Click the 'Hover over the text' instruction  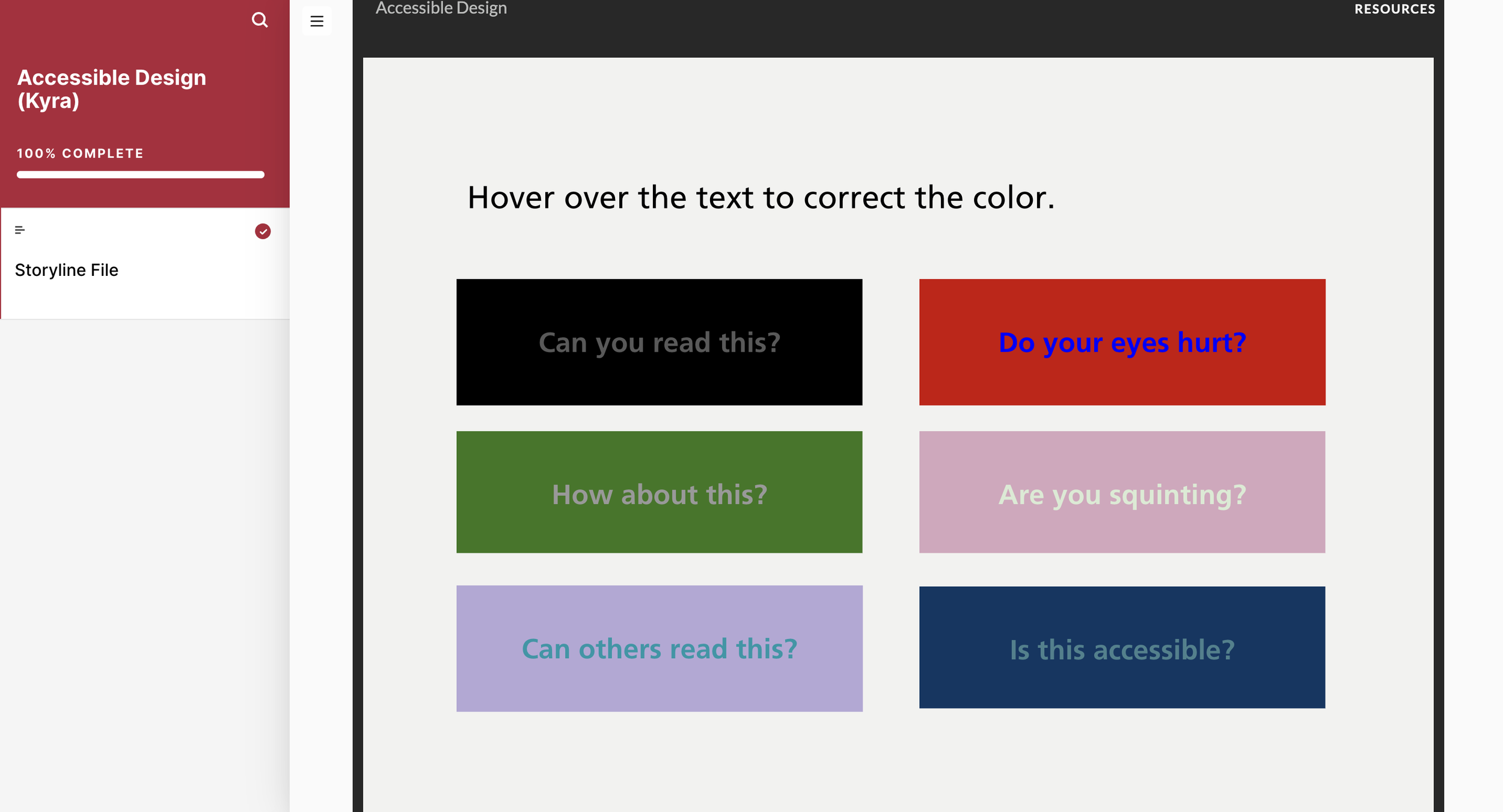(761, 197)
